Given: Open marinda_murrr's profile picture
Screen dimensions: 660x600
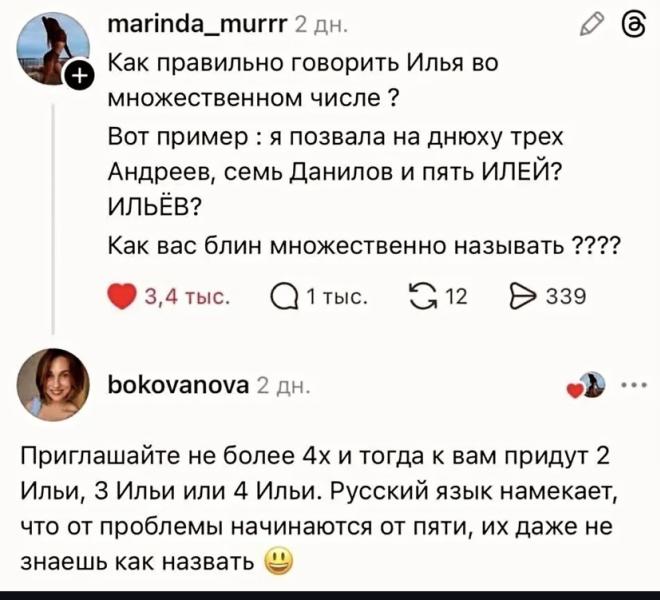Looking at the screenshot, I should pyautogui.click(x=54, y=48).
